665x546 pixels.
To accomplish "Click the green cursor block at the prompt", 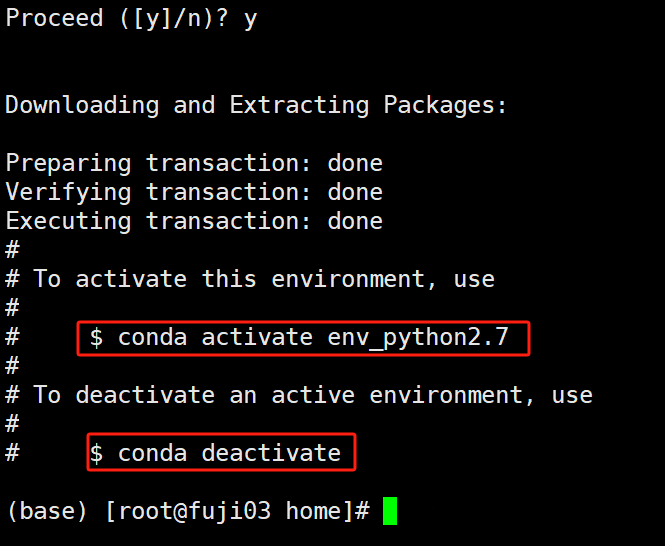I will point(389,511).
